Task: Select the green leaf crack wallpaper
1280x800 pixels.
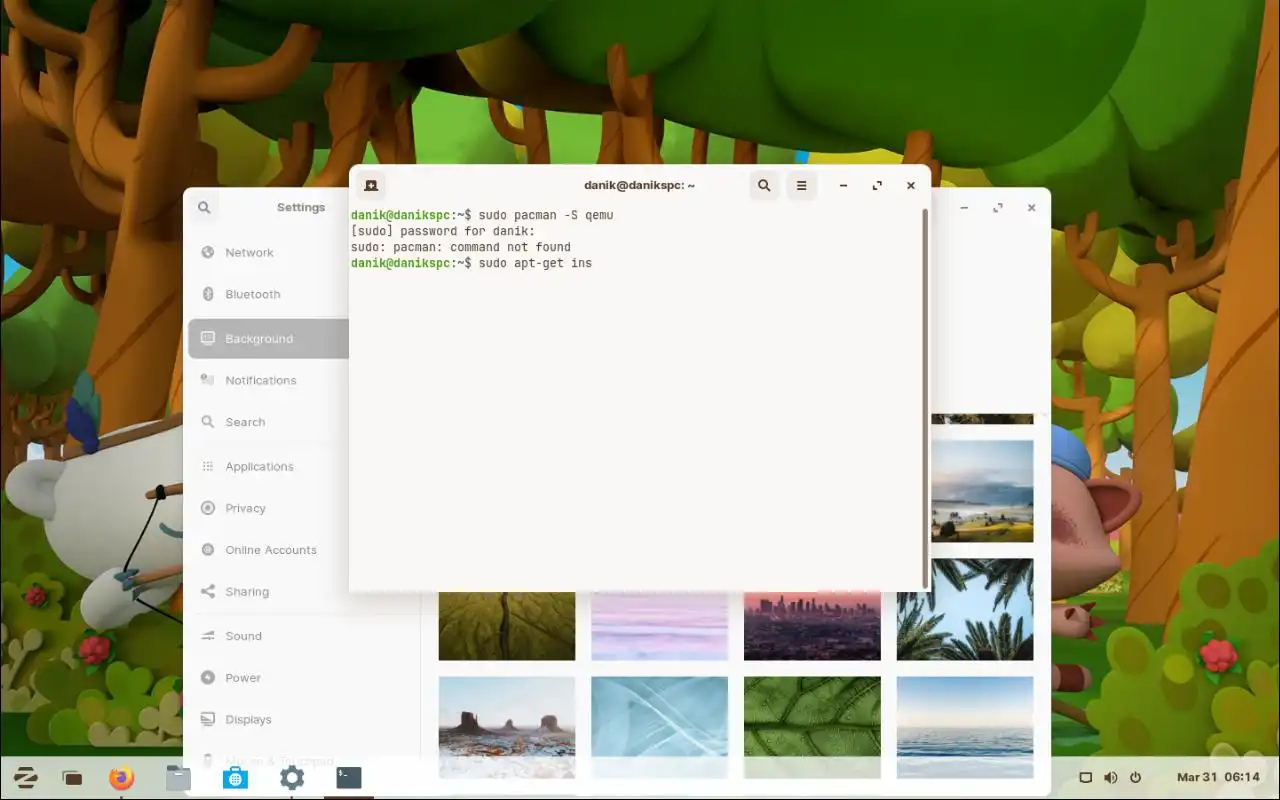Action: tap(507, 625)
